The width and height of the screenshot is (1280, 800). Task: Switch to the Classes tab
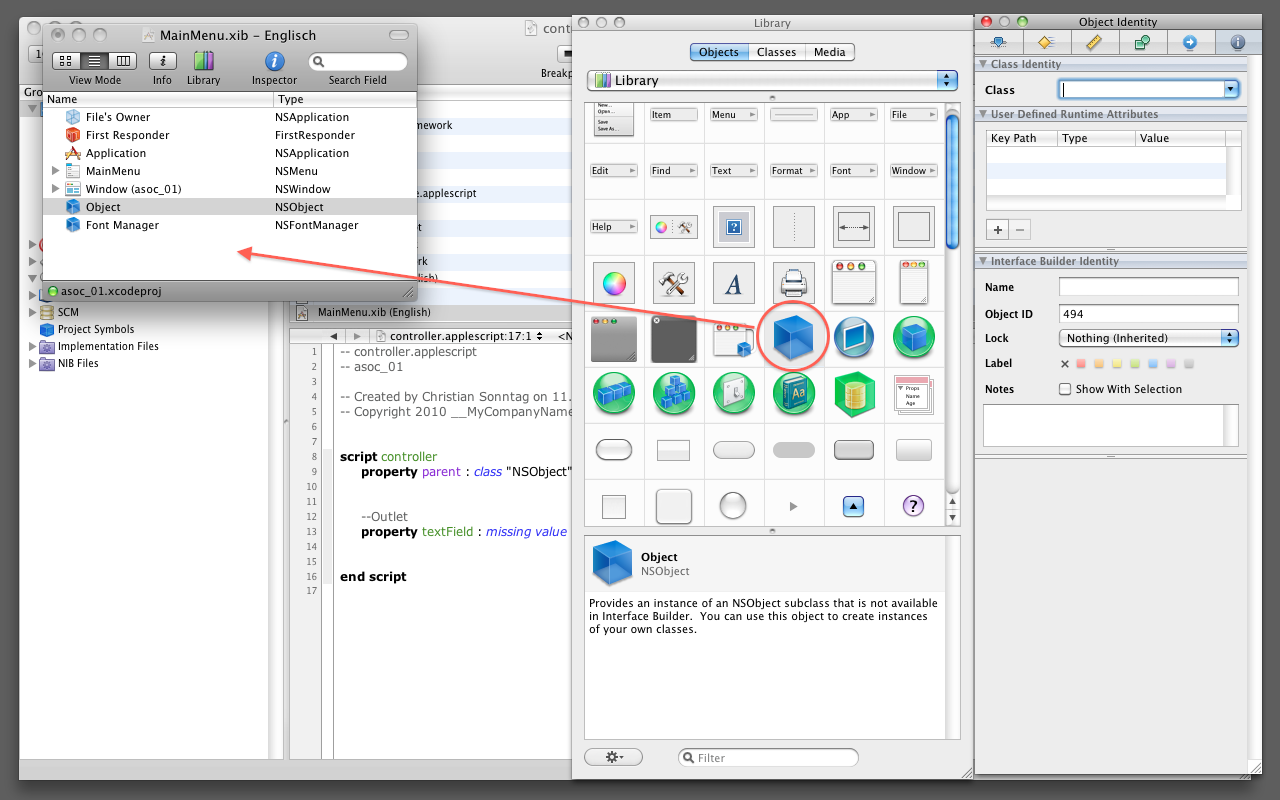[776, 52]
